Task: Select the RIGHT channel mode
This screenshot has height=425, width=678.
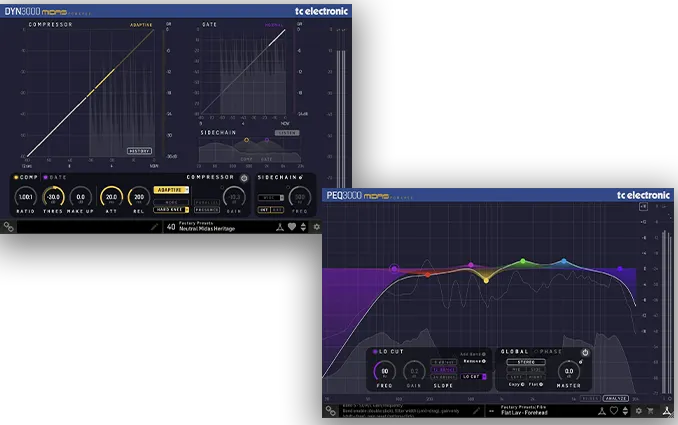Action: (x=536, y=377)
